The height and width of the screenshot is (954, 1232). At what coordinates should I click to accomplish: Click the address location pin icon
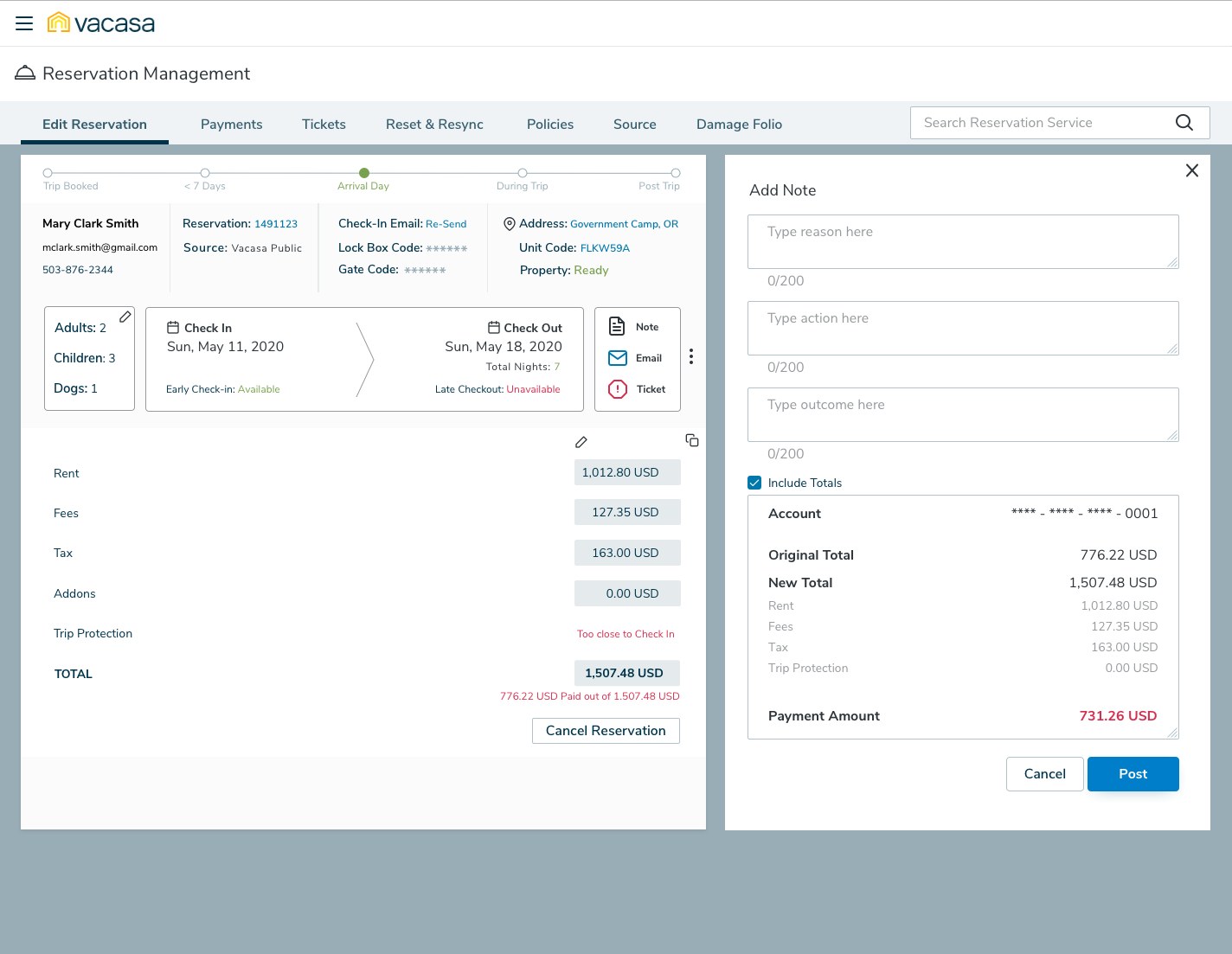point(510,224)
